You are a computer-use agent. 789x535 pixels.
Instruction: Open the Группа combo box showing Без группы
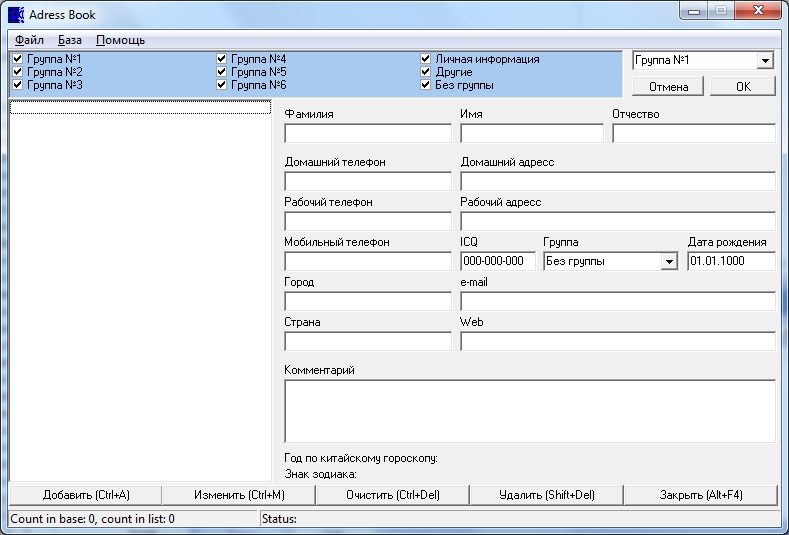[668, 262]
